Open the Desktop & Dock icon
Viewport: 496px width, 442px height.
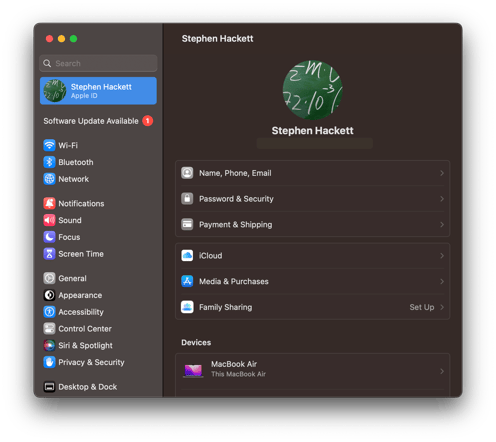point(49,387)
